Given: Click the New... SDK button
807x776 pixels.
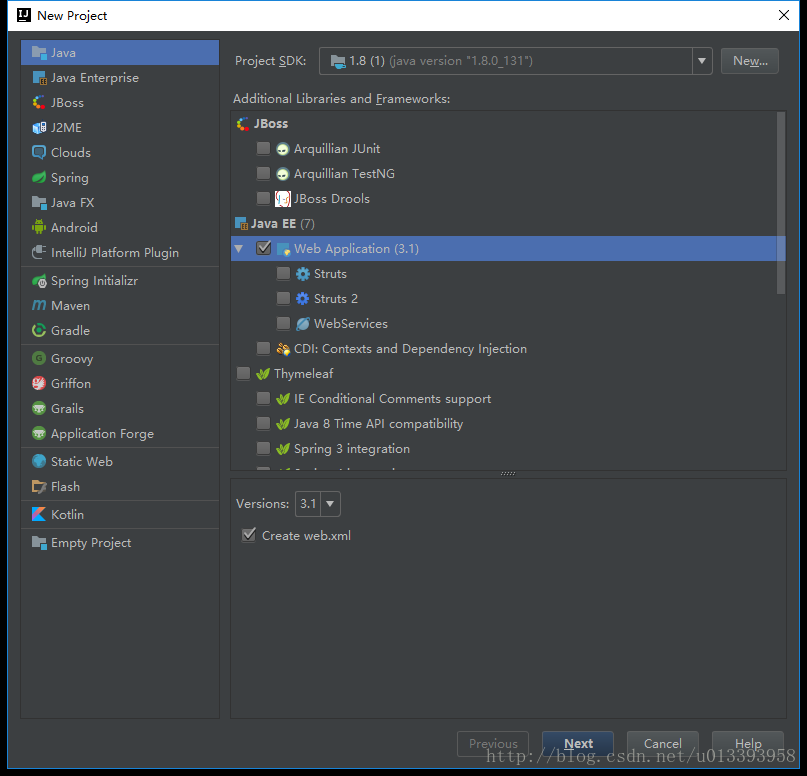Looking at the screenshot, I should (750, 61).
